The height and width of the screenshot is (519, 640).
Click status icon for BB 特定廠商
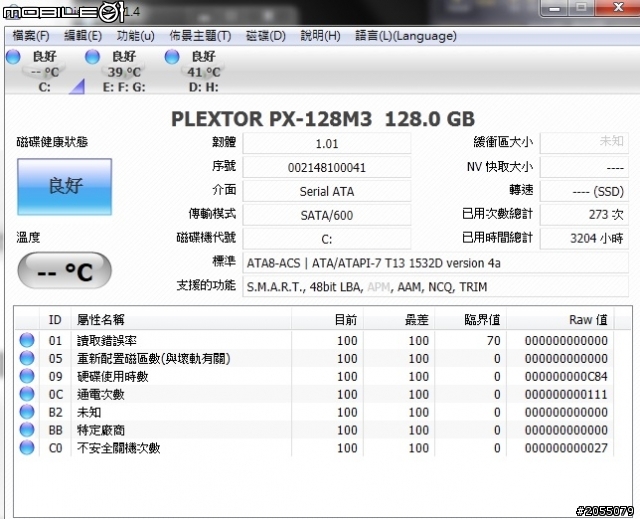(x=27, y=430)
